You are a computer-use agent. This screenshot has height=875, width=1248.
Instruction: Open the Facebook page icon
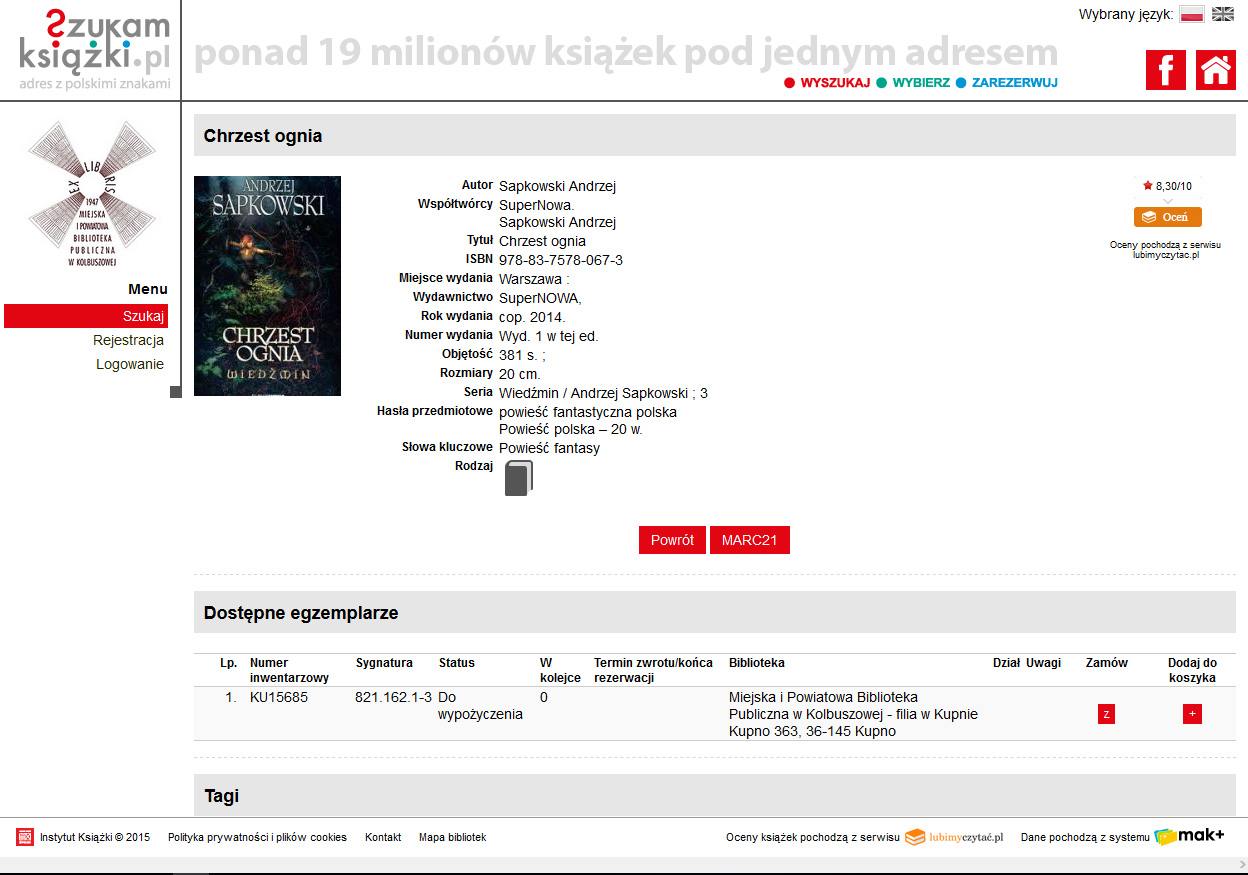(x=1165, y=70)
